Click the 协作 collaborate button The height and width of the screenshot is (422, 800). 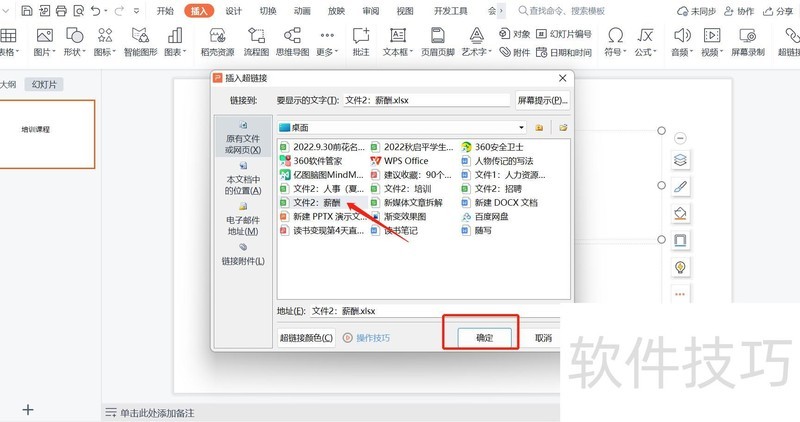click(x=739, y=11)
